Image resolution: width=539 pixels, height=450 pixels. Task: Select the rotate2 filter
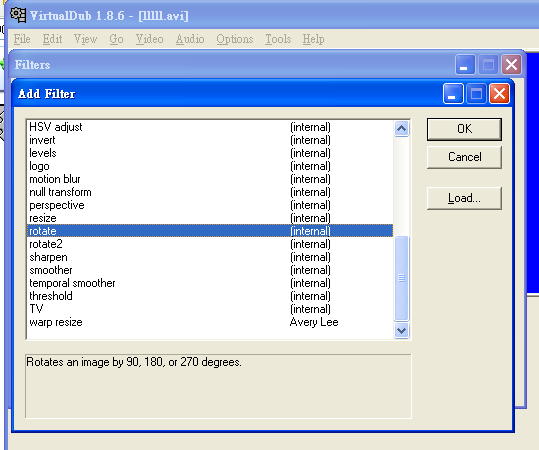(210, 244)
